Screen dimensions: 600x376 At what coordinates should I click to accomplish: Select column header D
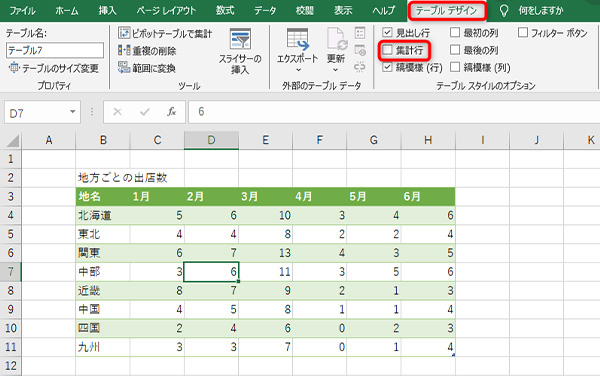coord(211,140)
